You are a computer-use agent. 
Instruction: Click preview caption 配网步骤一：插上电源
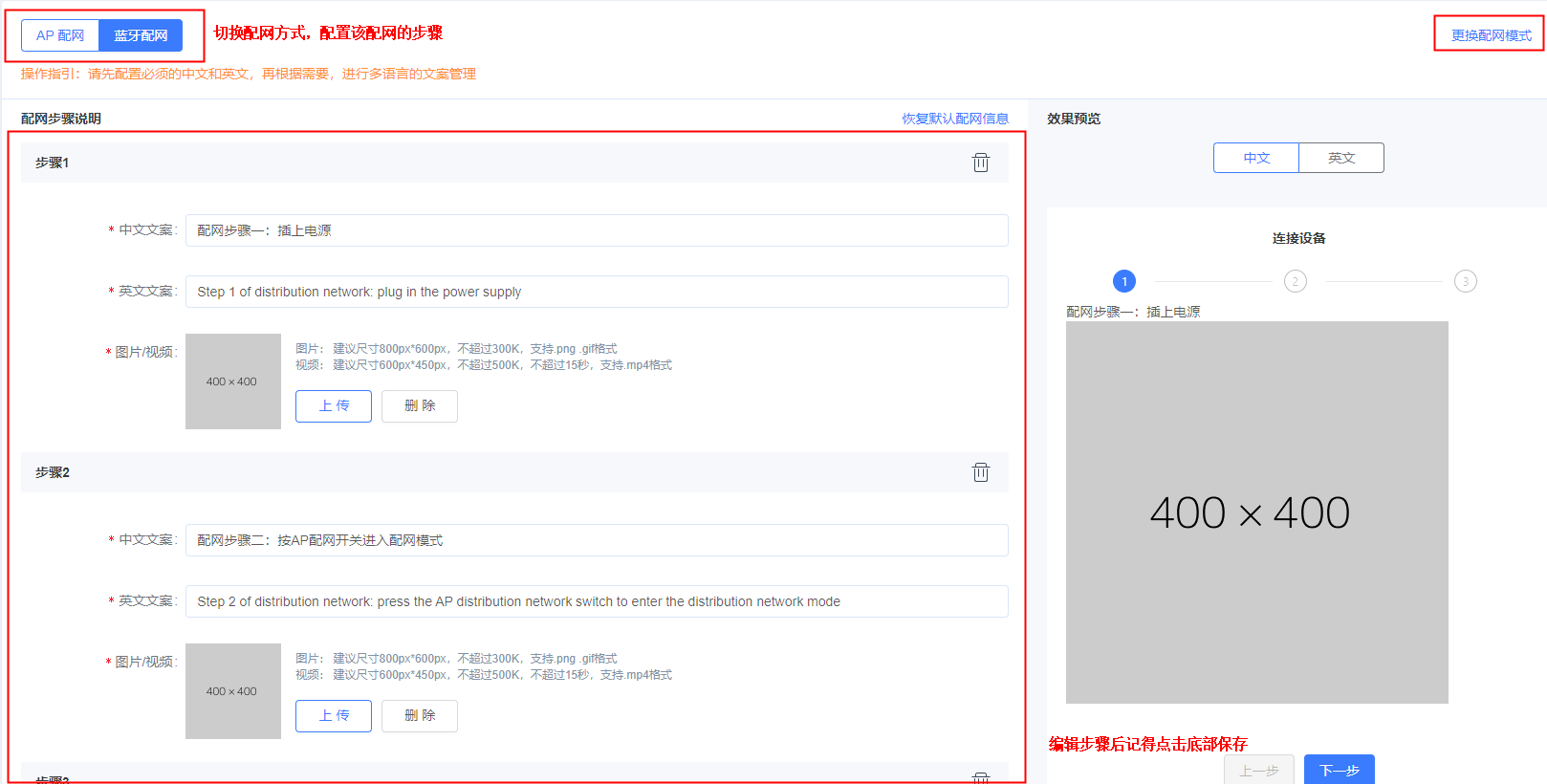click(1133, 312)
